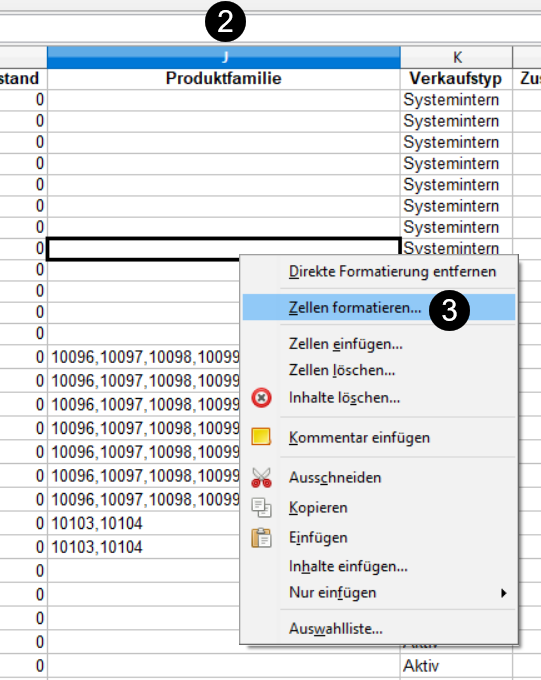Expand the Nur einfügen submenu arrow

point(503,593)
